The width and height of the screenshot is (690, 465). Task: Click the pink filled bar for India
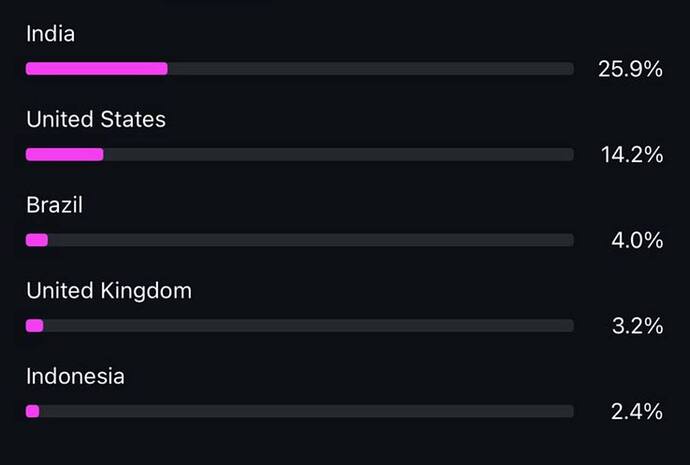96,69
